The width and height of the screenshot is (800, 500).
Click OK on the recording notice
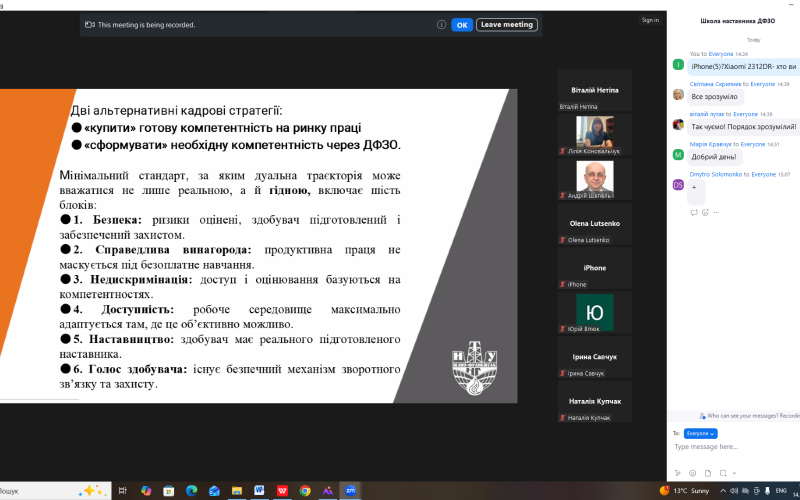tap(462, 25)
